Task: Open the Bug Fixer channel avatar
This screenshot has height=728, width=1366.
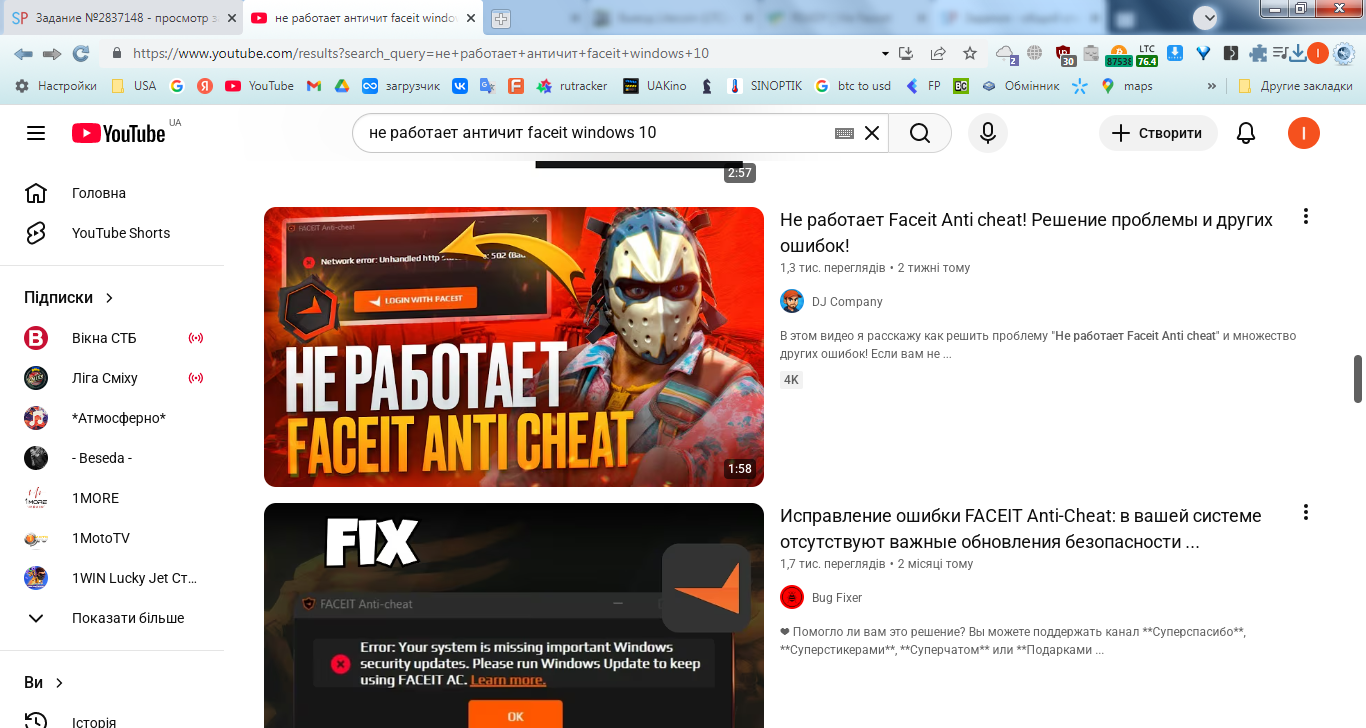Action: coord(792,597)
